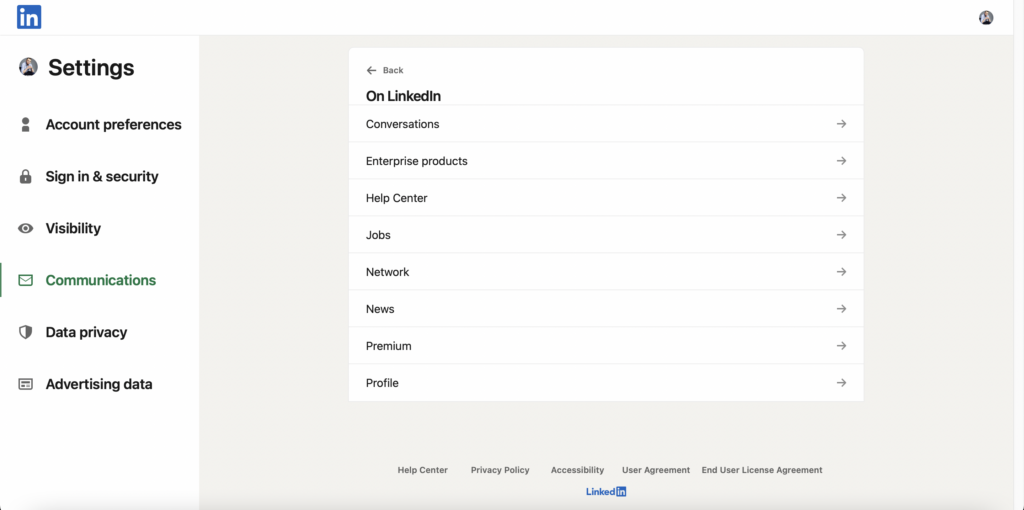Click the lock icon for Sign in & security
1024x510 pixels.
(x=26, y=177)
